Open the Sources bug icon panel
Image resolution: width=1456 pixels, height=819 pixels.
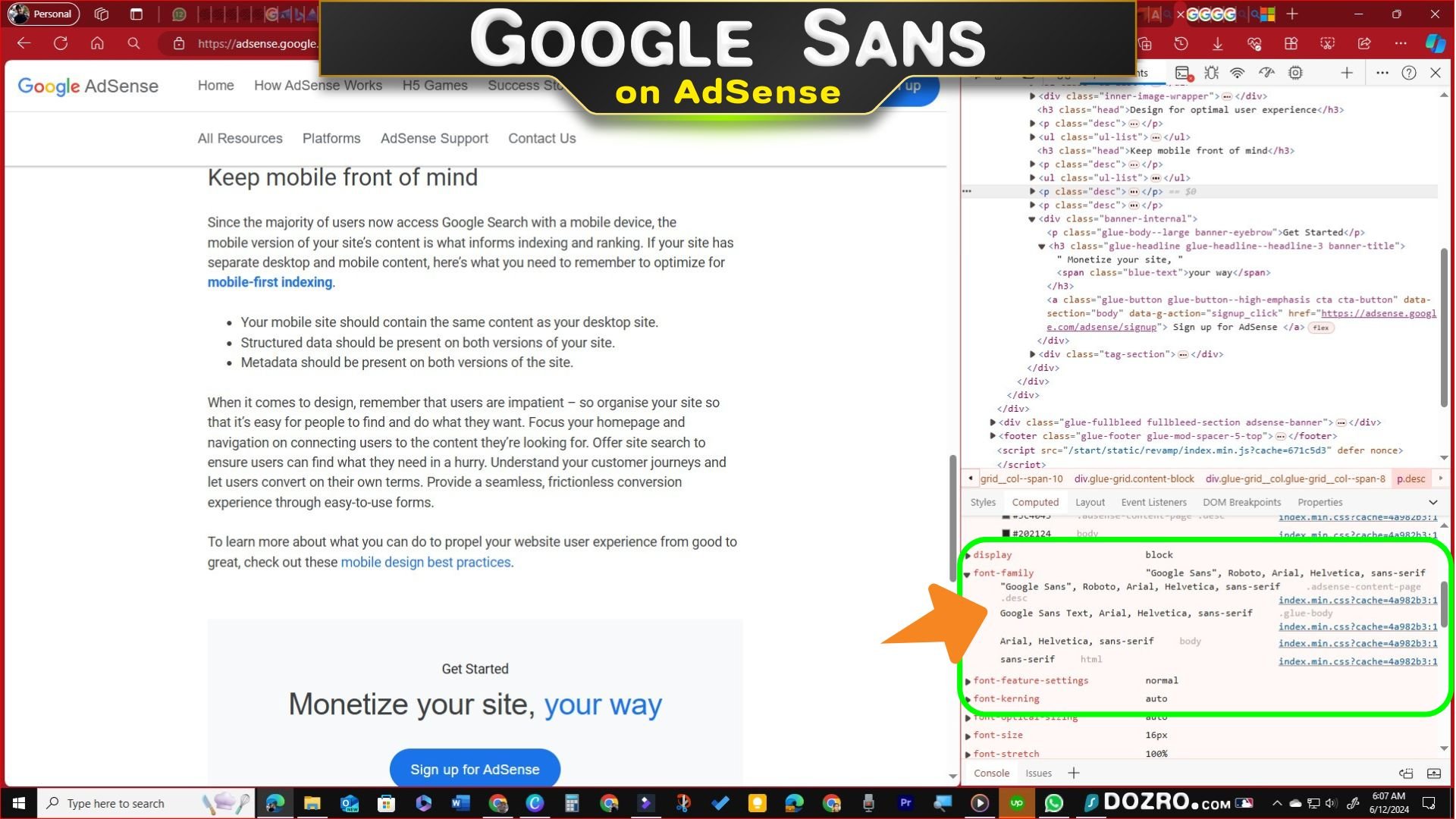(x=1211, y=73)
